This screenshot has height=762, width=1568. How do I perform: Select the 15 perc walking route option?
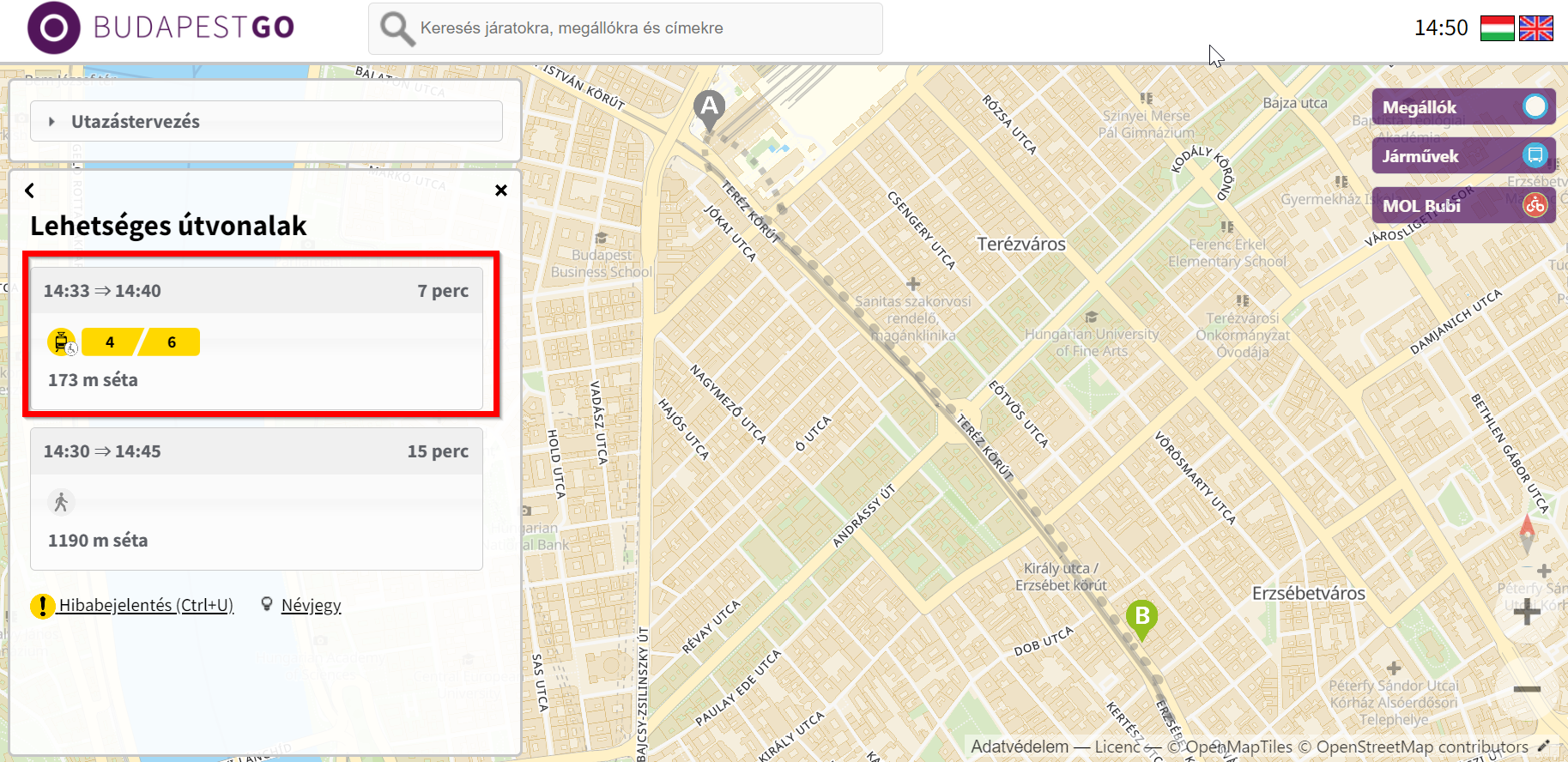point(257,499)
